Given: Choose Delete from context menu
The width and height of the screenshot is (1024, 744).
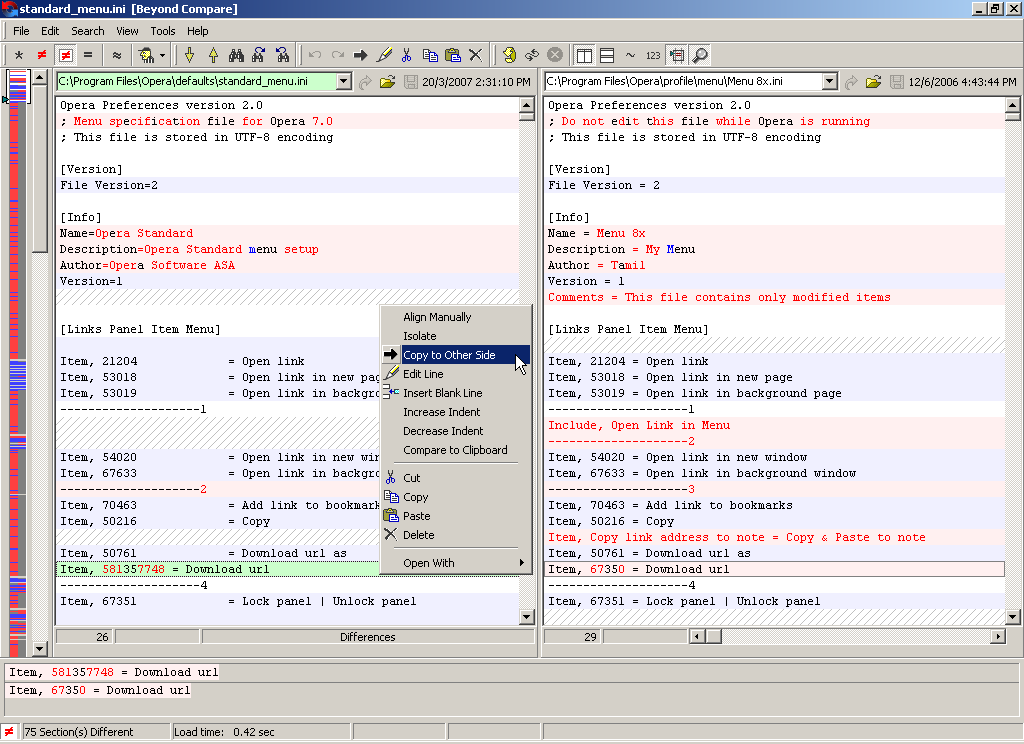Looking at the screenshot, I should tap(456, 534).
